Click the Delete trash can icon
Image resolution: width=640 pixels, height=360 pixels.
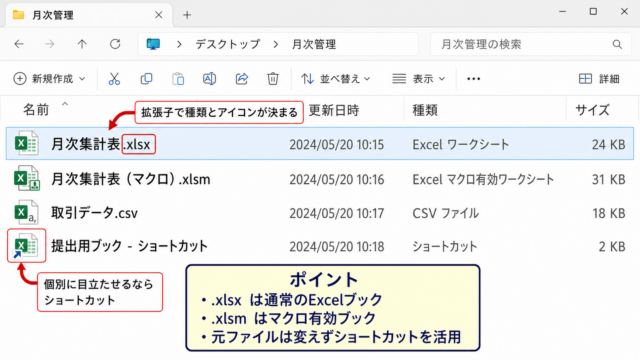pos(273,78)
